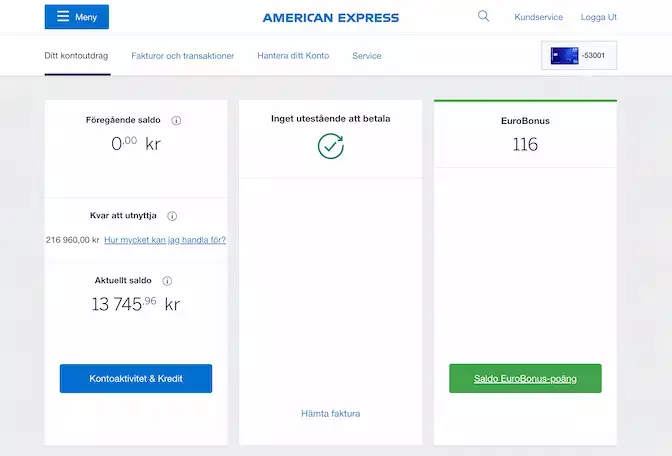Switch to Ditt kontoutdrag tab
Viewport: 672px width, 456px height.
[x=77, y=56]
